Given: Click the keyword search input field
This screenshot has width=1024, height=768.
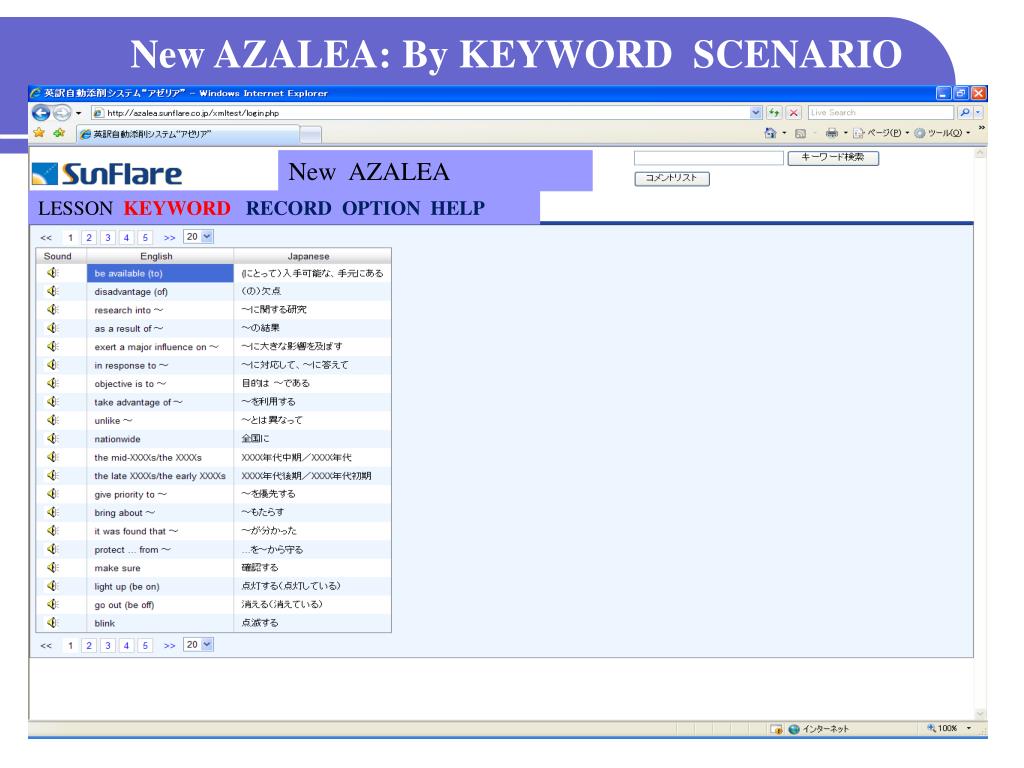Looking at the screenshot, I should tap(708, 157).
